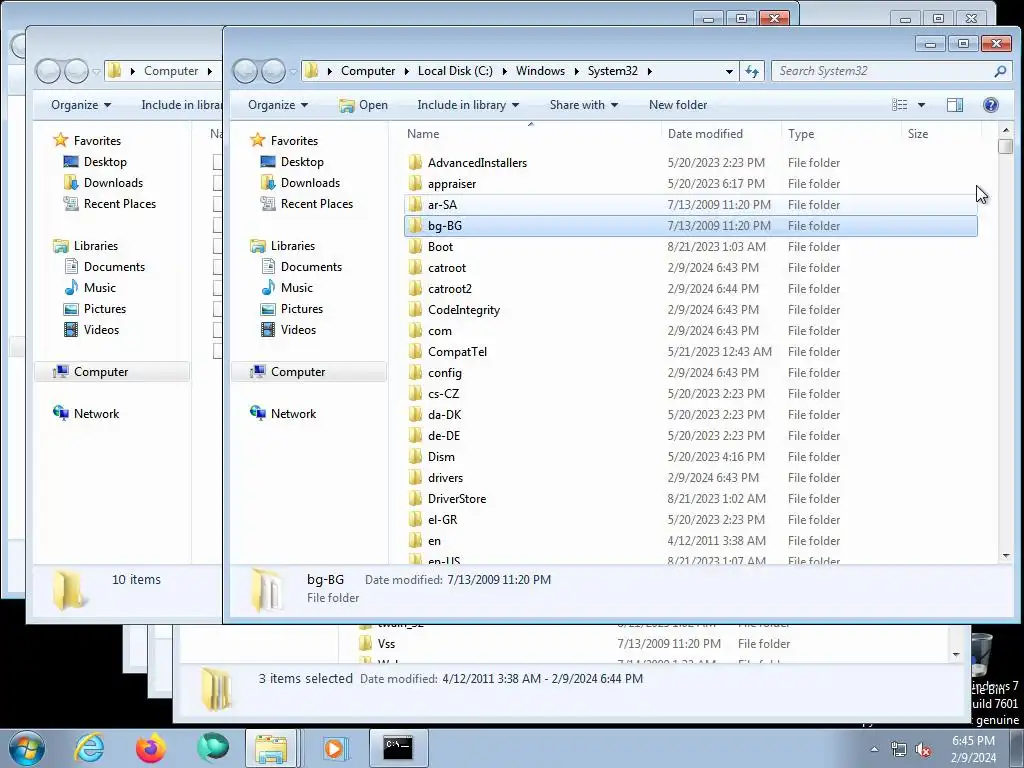1024x768 pixels.
Task: Open Organize dropdown in back Computer window
Action: click(81, 104)
